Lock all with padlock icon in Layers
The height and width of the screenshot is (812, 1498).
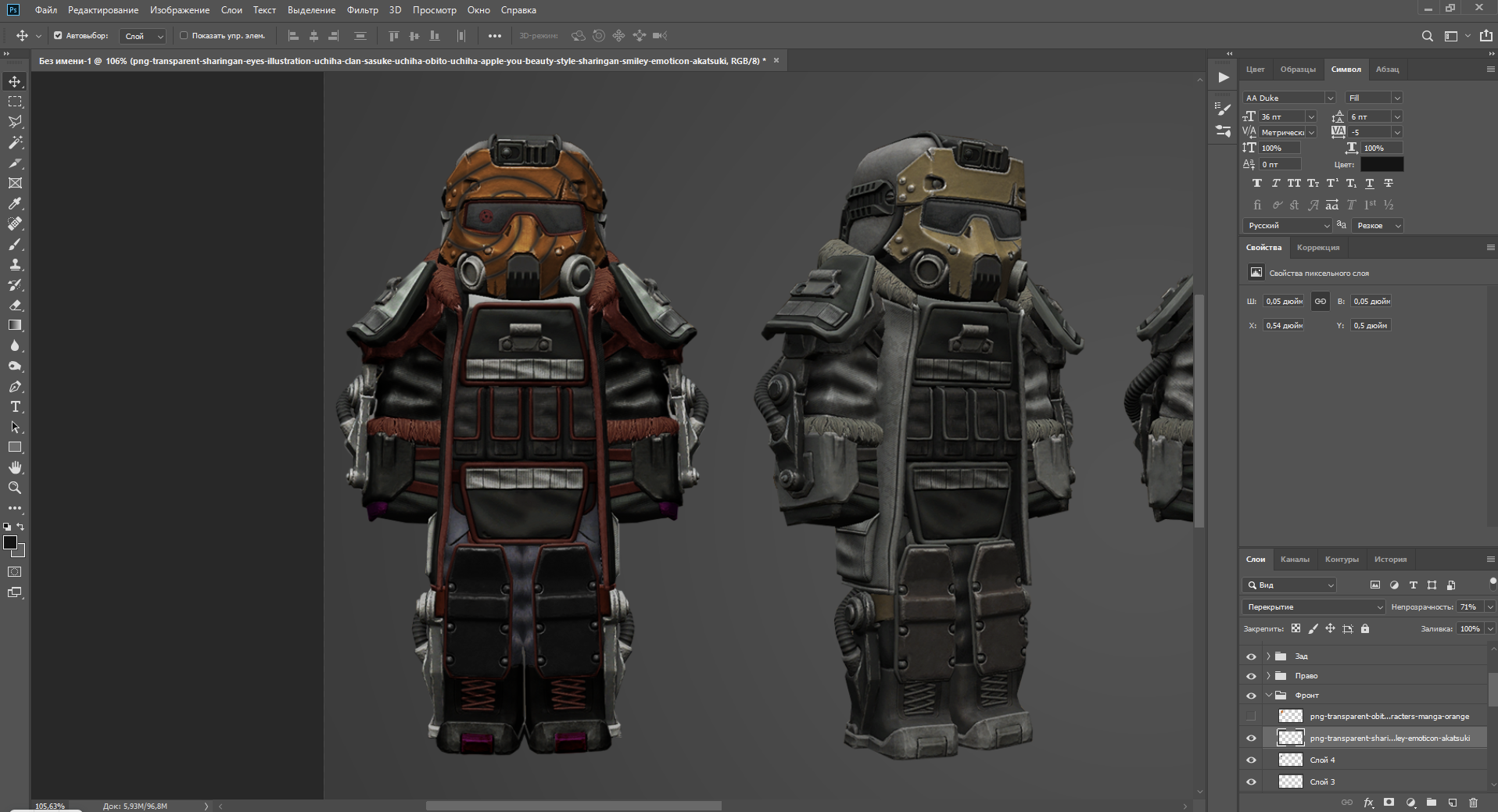coord(1365,628)
